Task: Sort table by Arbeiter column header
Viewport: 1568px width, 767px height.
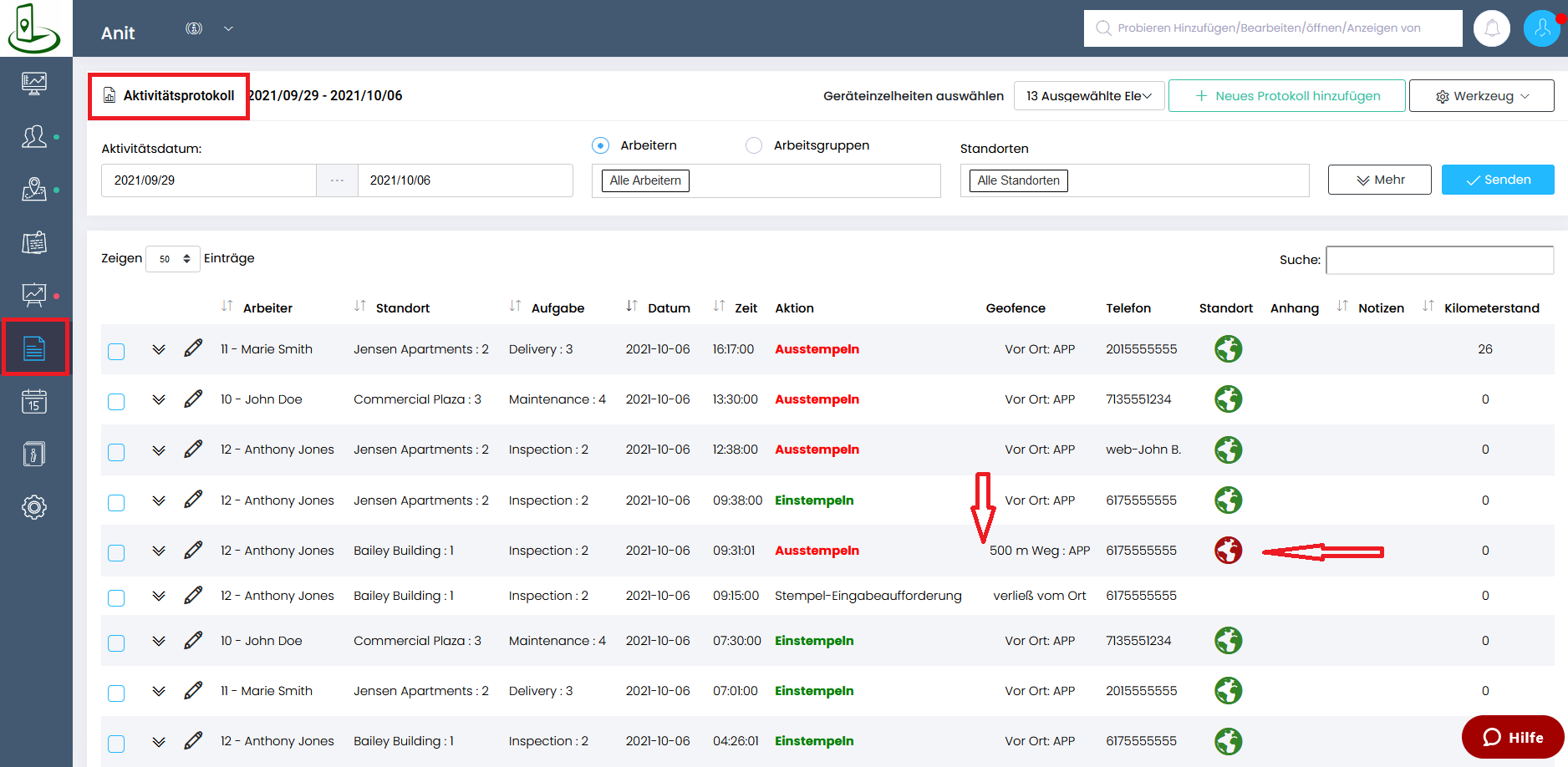Action: tap(267, 308)
